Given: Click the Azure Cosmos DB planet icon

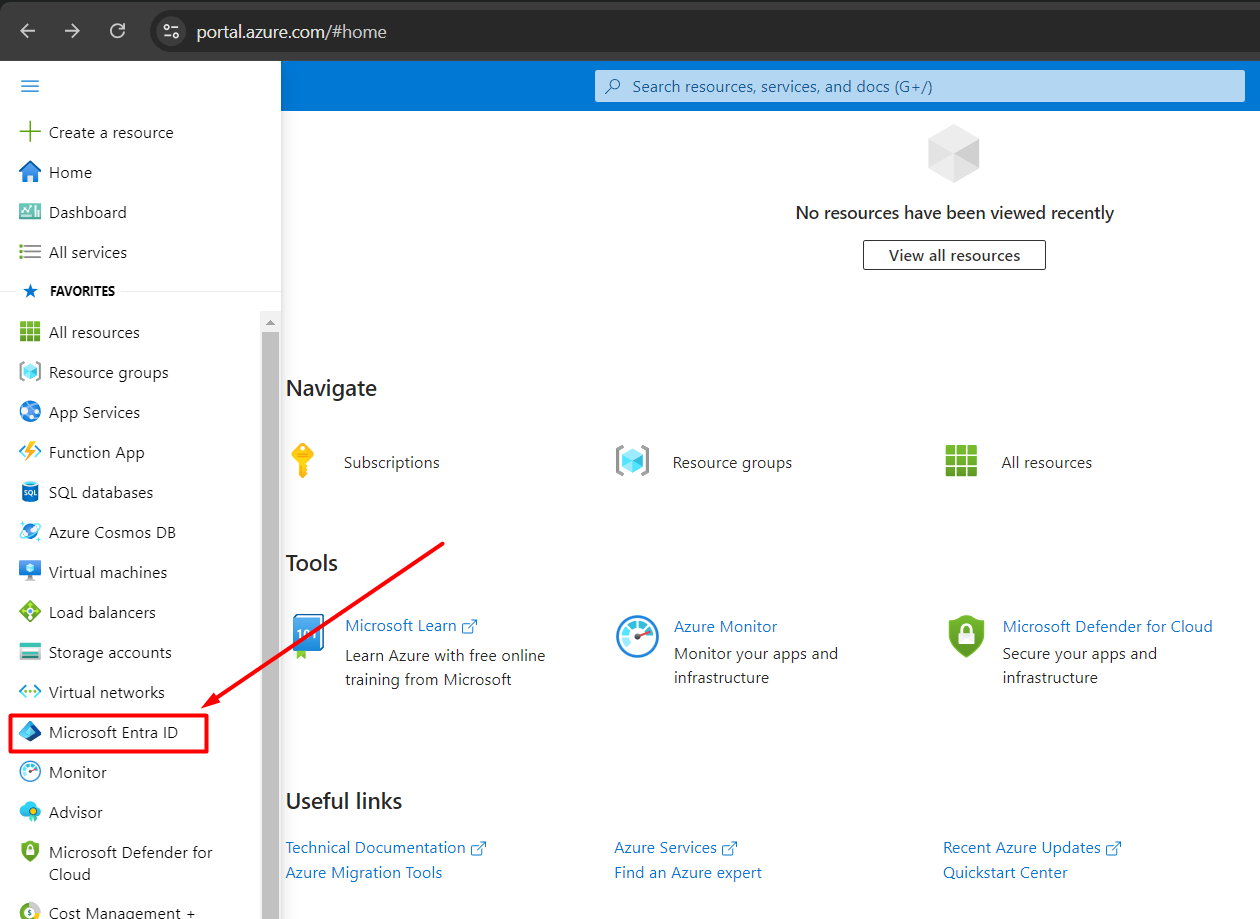Looking at the screenshot, I should click(30, 532).
